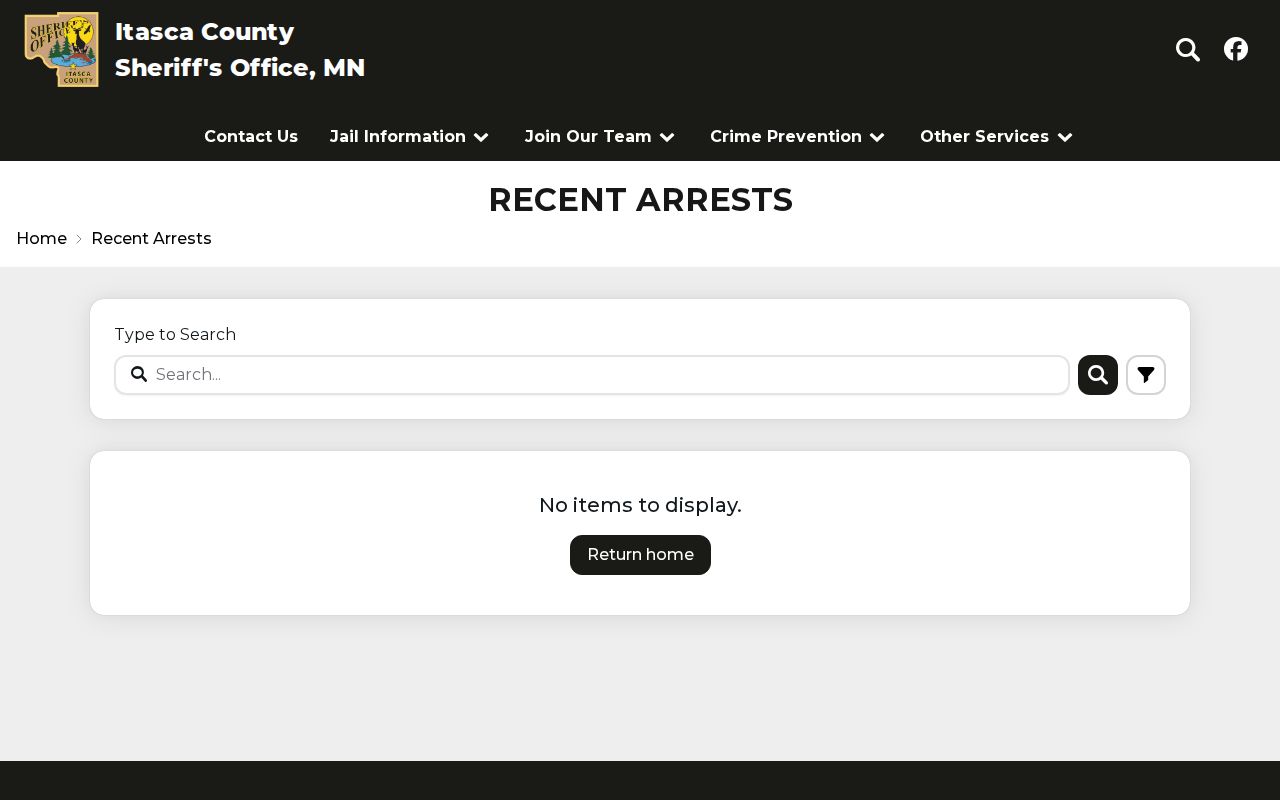The image size is (1280, 800).
Task: Click 'No items to display.' message
Action: point(640,505)
